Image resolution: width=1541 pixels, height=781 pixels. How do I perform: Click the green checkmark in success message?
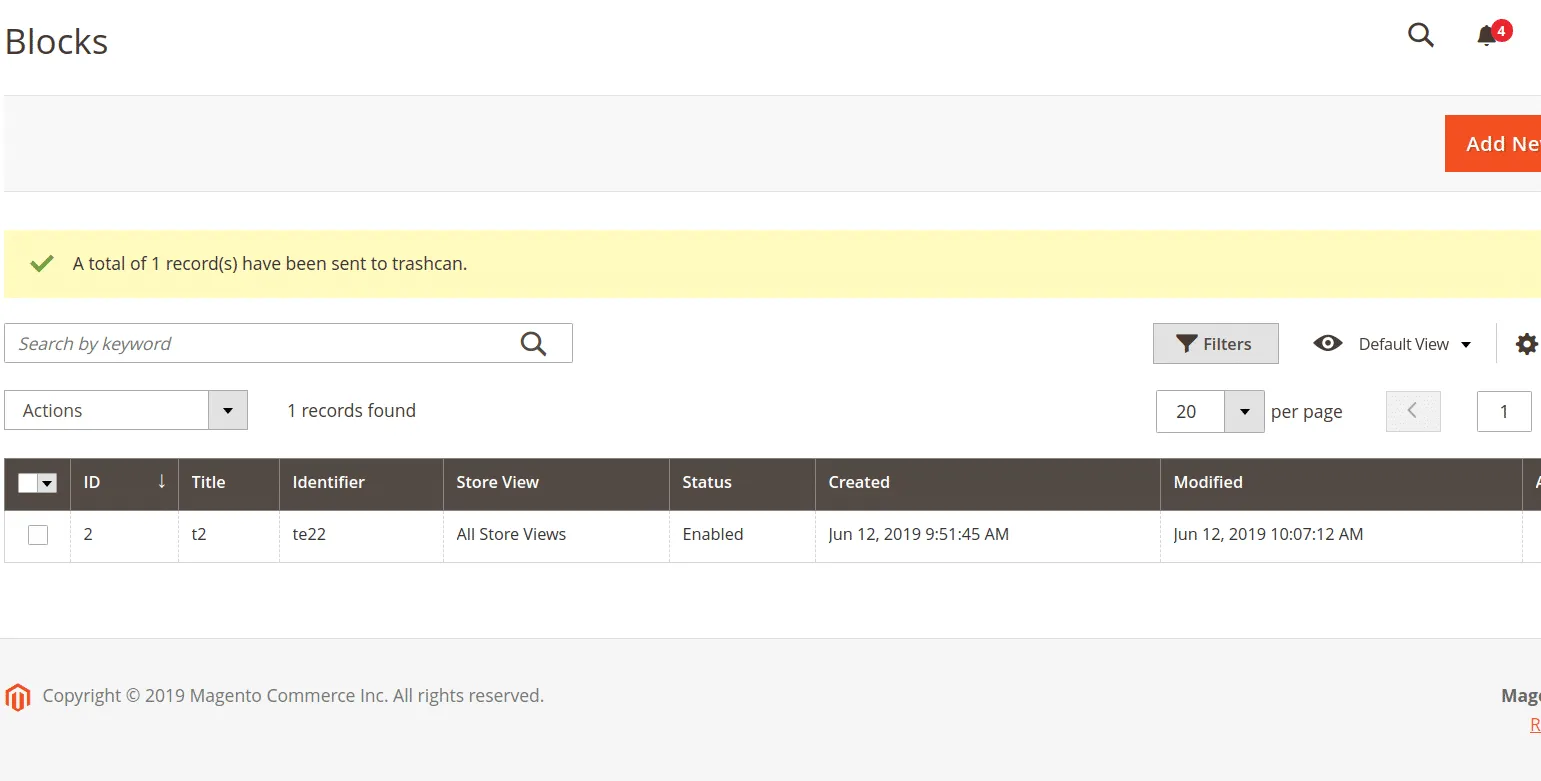tap(41, 264)
